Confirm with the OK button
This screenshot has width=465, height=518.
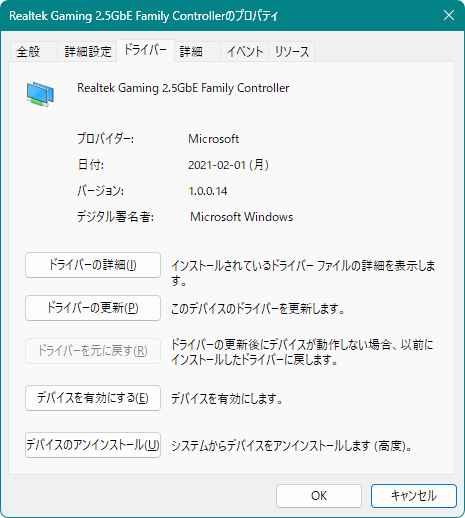click(x=319, y=496)
